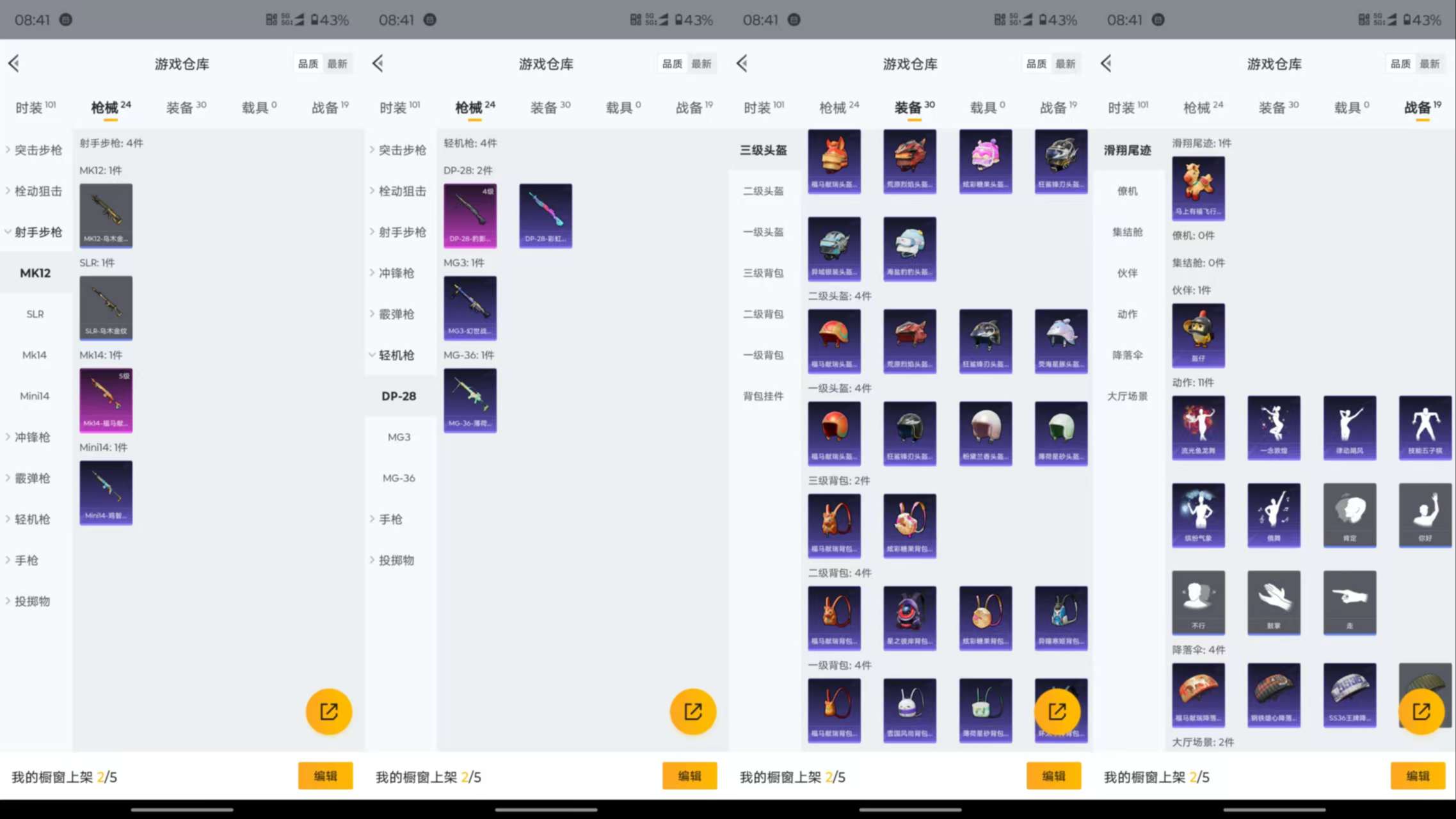1456x819 pixels.
Task: Open the 流光鱼龙舞 action emote icon
Action: [1198, 427]
